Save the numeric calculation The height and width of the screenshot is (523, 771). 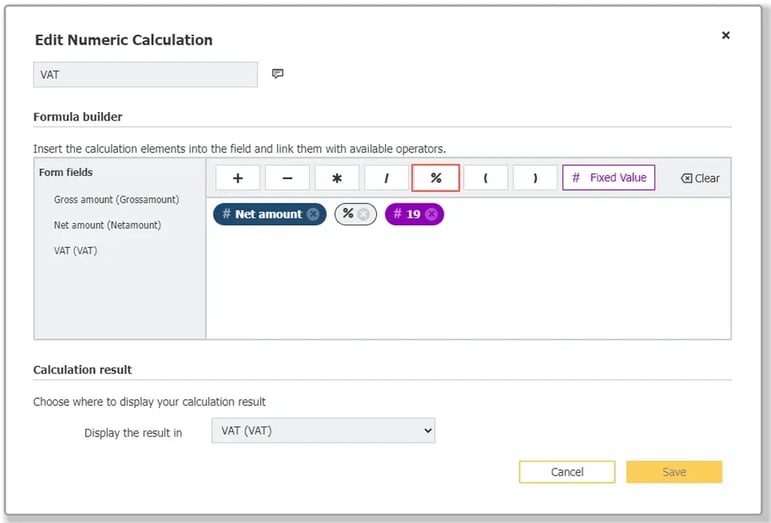click(x=674, y=472)
